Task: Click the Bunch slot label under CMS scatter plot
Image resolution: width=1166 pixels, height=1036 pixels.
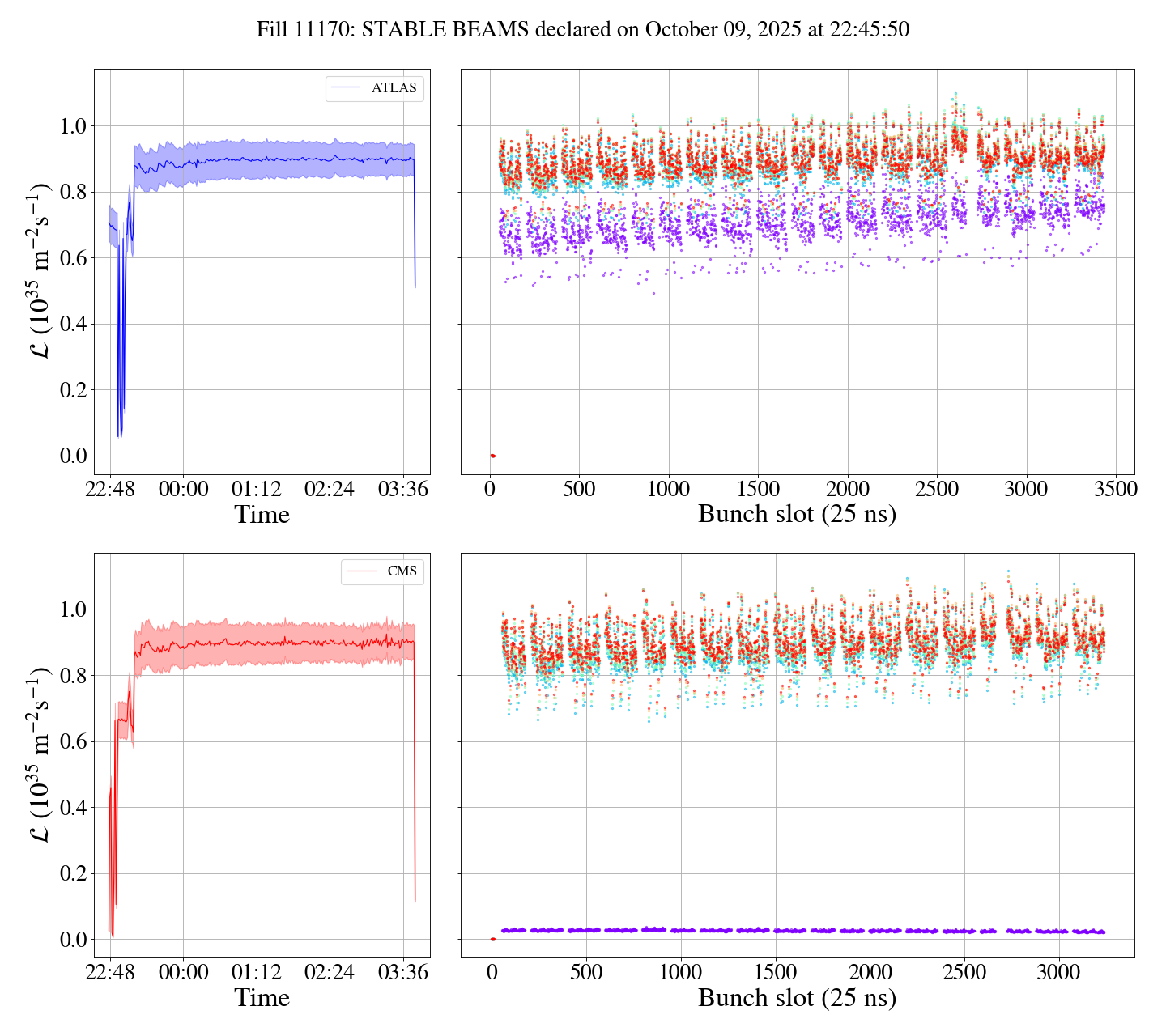Action: click(x=797, y=998)
